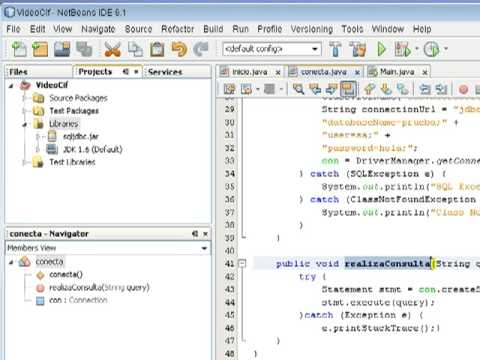Collapse code fold at line 41
480x360 pixels.
coord(242,264)
